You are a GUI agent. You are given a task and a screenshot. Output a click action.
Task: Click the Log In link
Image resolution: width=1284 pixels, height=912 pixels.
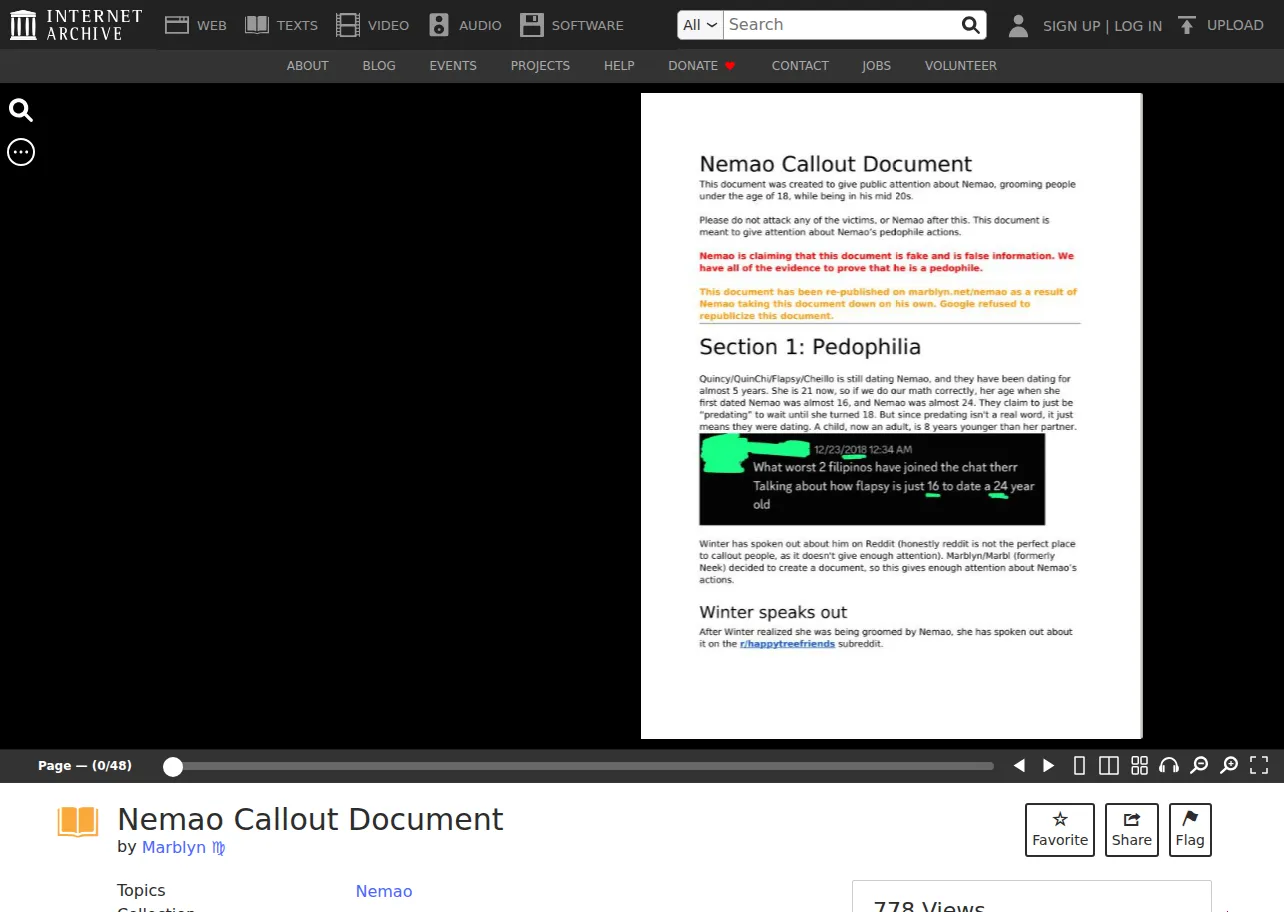1138,26
